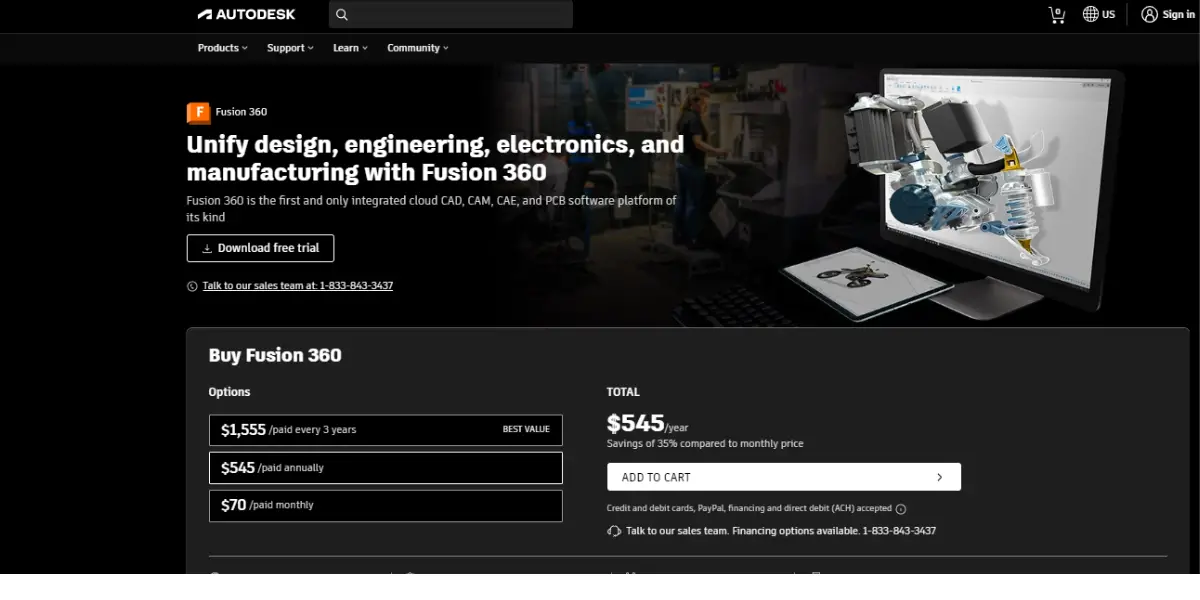The image size is (1200, 600).
Task: Open Talk to our sales team link
Action: tap(297, 286)
